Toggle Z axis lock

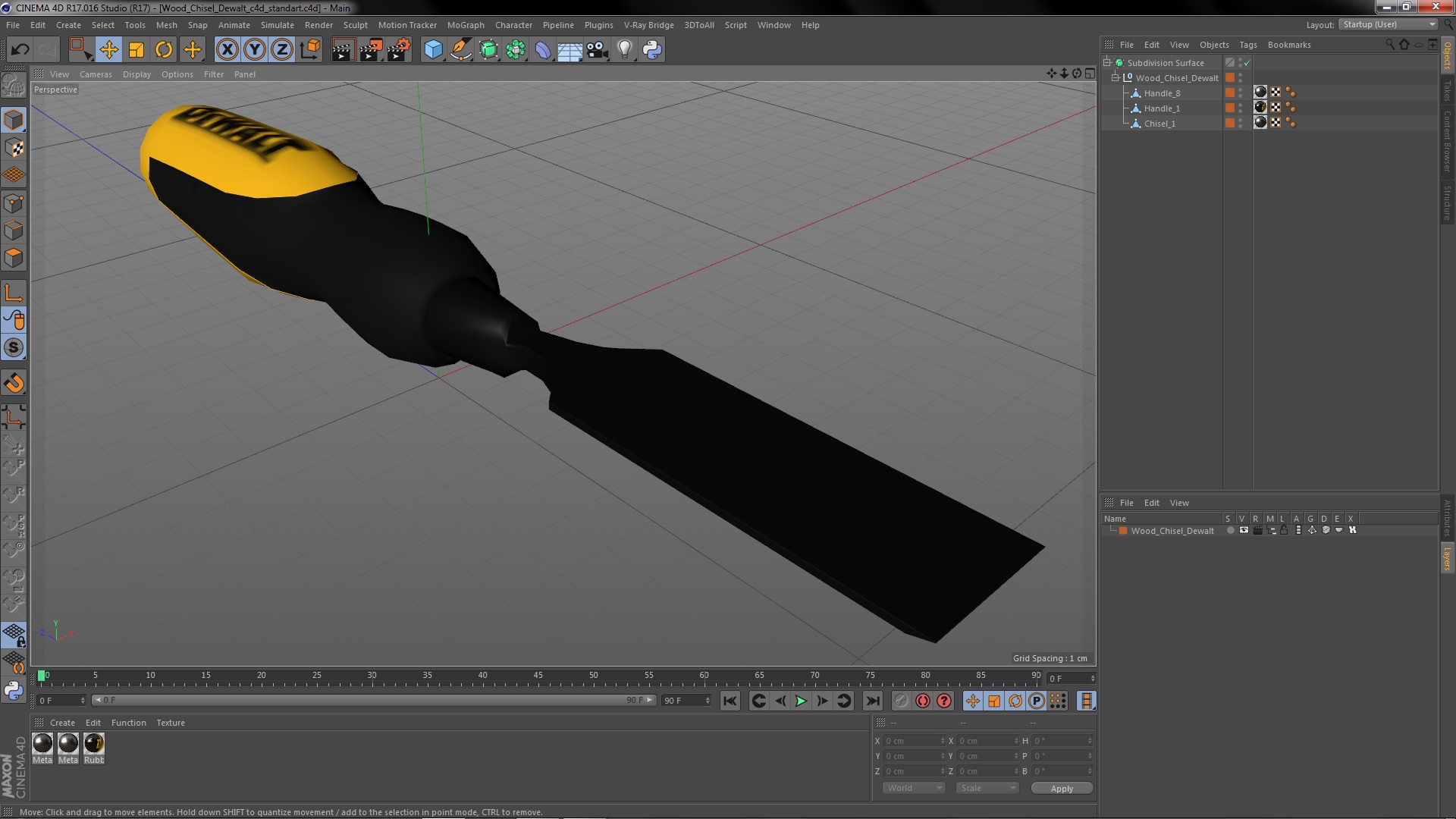click(x=282, y=50)
